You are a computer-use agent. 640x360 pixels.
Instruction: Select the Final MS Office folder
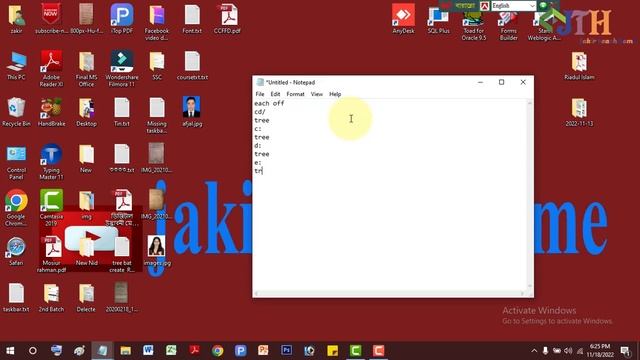pos(87,69)
